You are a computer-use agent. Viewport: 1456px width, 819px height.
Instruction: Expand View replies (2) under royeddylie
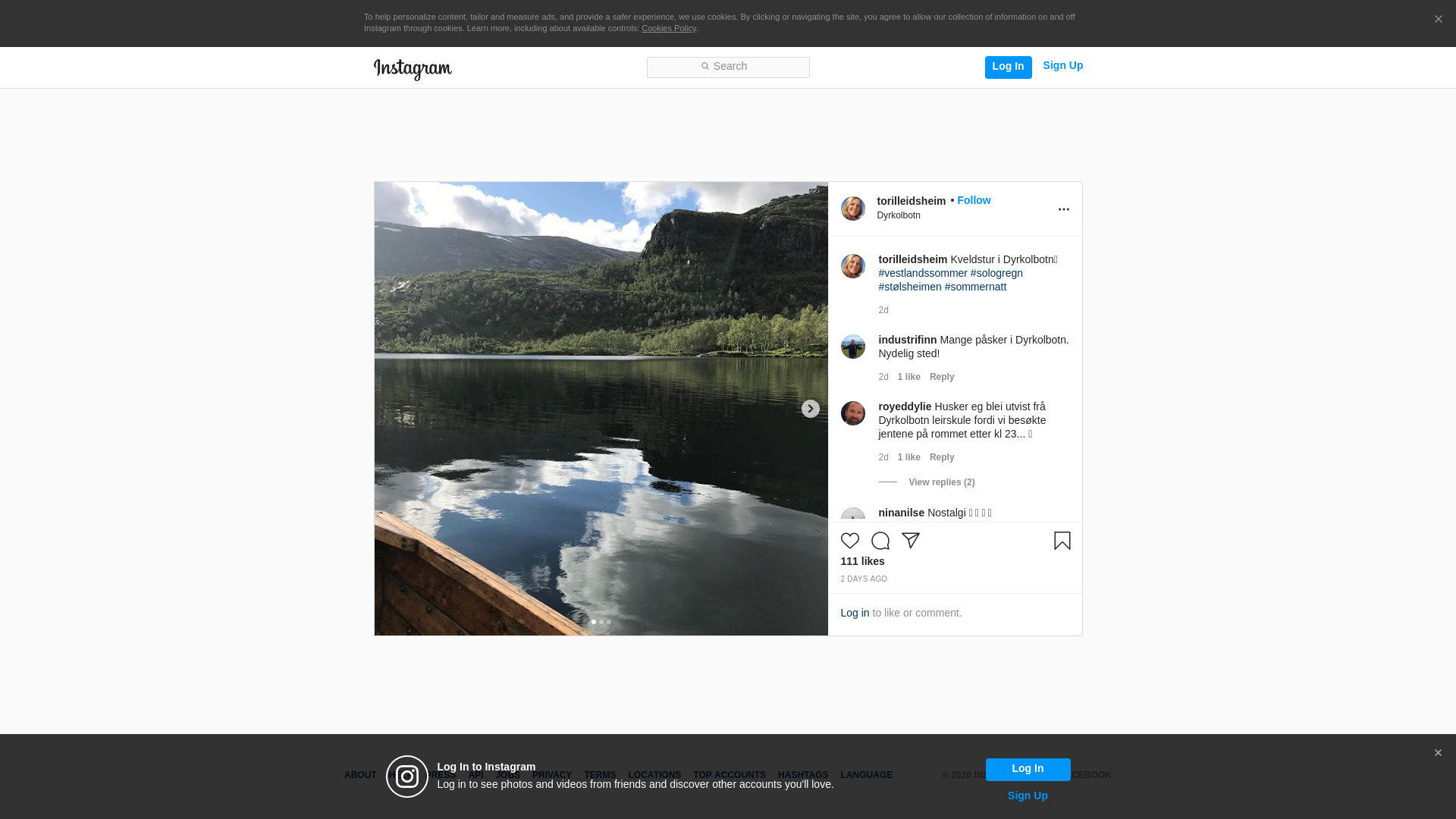coord(941,482)
